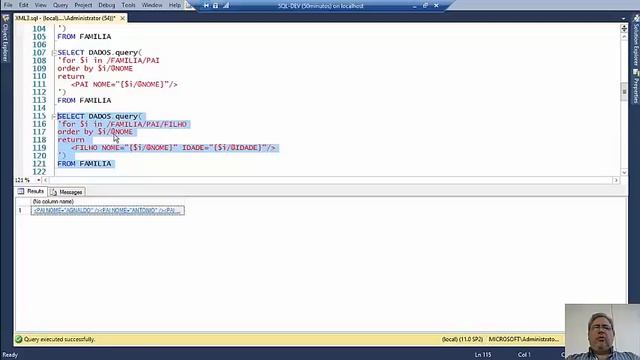Open the Project menu

[x=83, y=5]
